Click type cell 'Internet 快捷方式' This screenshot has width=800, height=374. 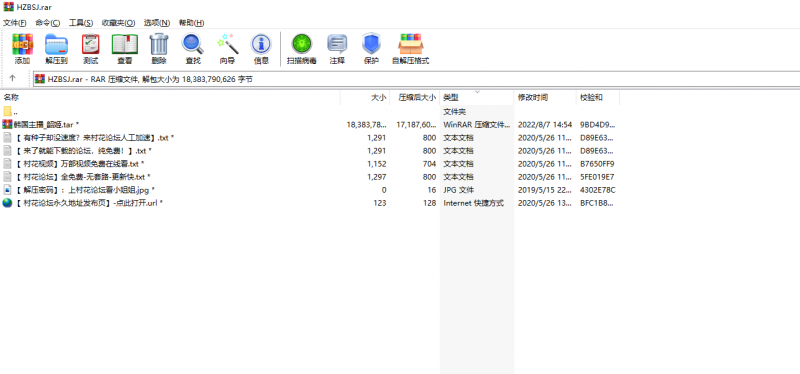point(473,203)
